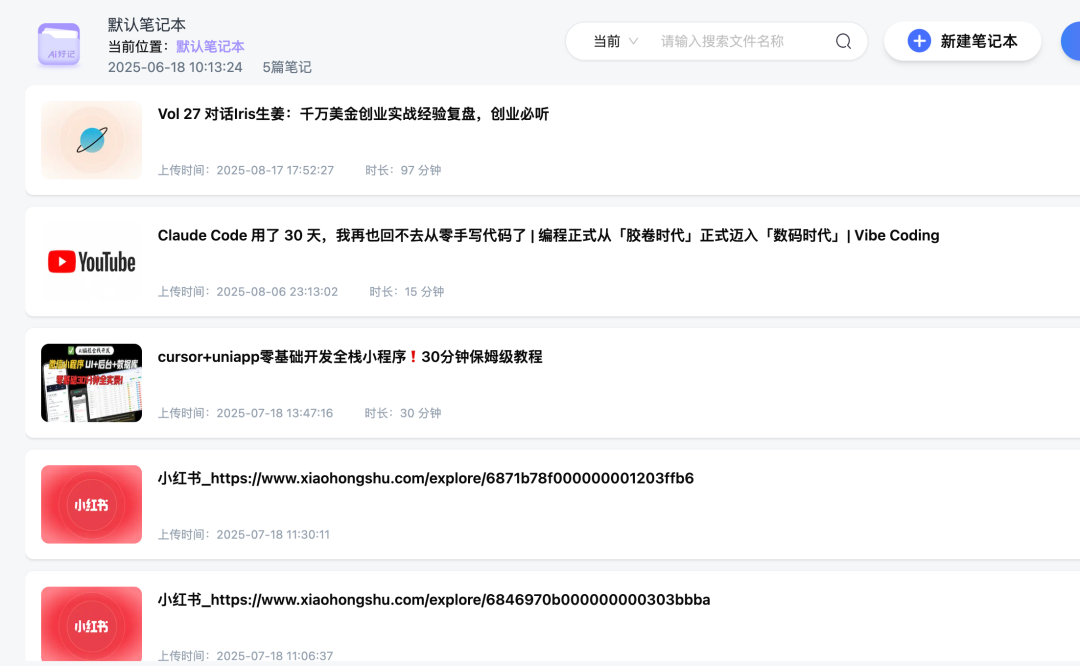Image resolution: width=1080 pixels, height=666 pixels.
Task: Click the 时长: 30 分钟 label
Action: coord(403,413)
